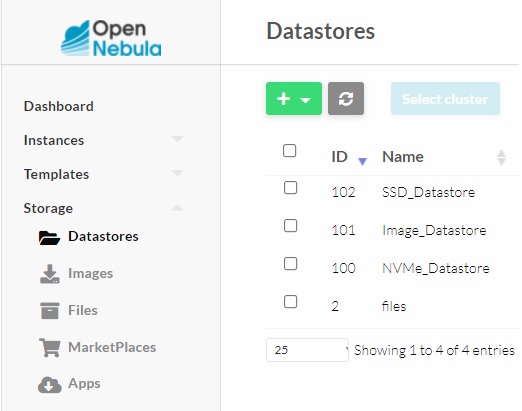Tick the checkbox for files datastore

pyautogui.click(x=290, y=302)
